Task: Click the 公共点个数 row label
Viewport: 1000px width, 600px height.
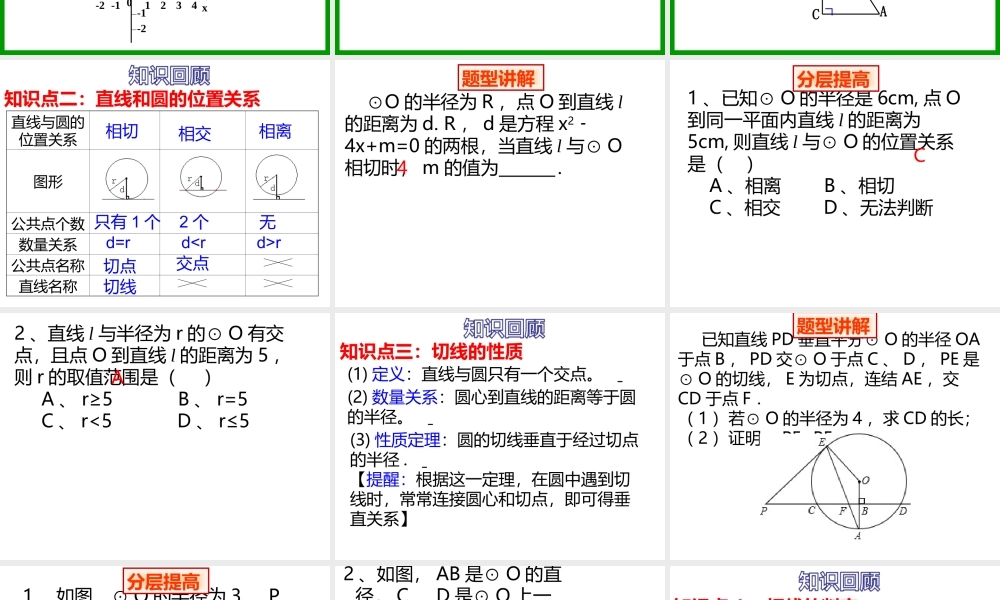Action: [x=48, y=224]
